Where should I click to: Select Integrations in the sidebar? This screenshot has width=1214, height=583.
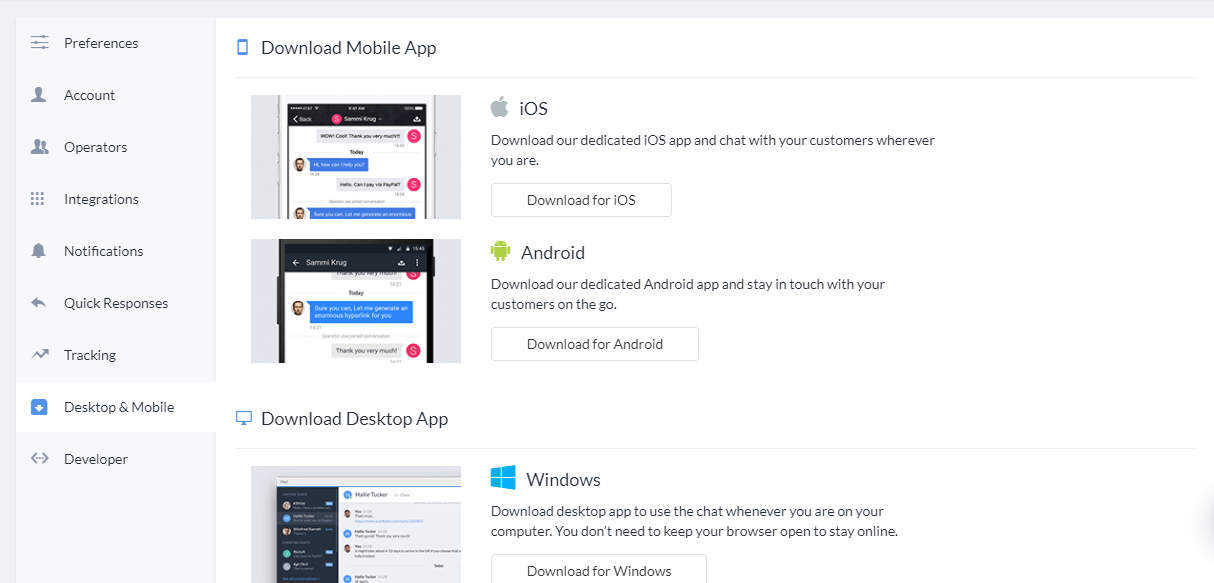coord(115,199)
